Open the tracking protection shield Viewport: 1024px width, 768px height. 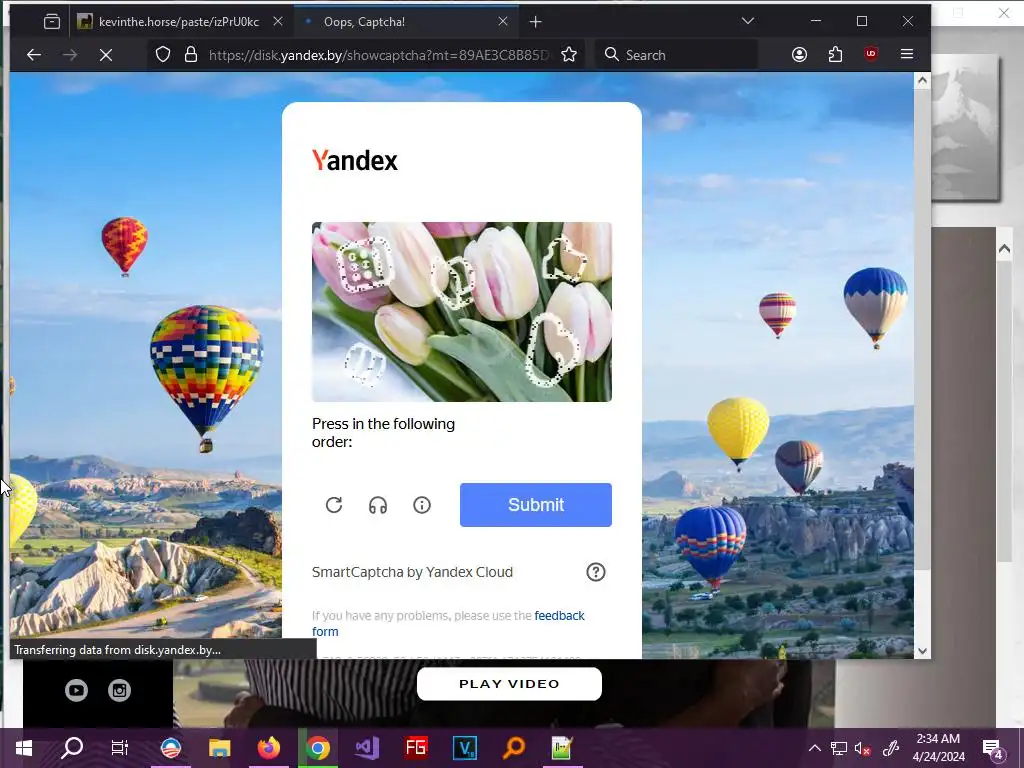pos(163,55)
